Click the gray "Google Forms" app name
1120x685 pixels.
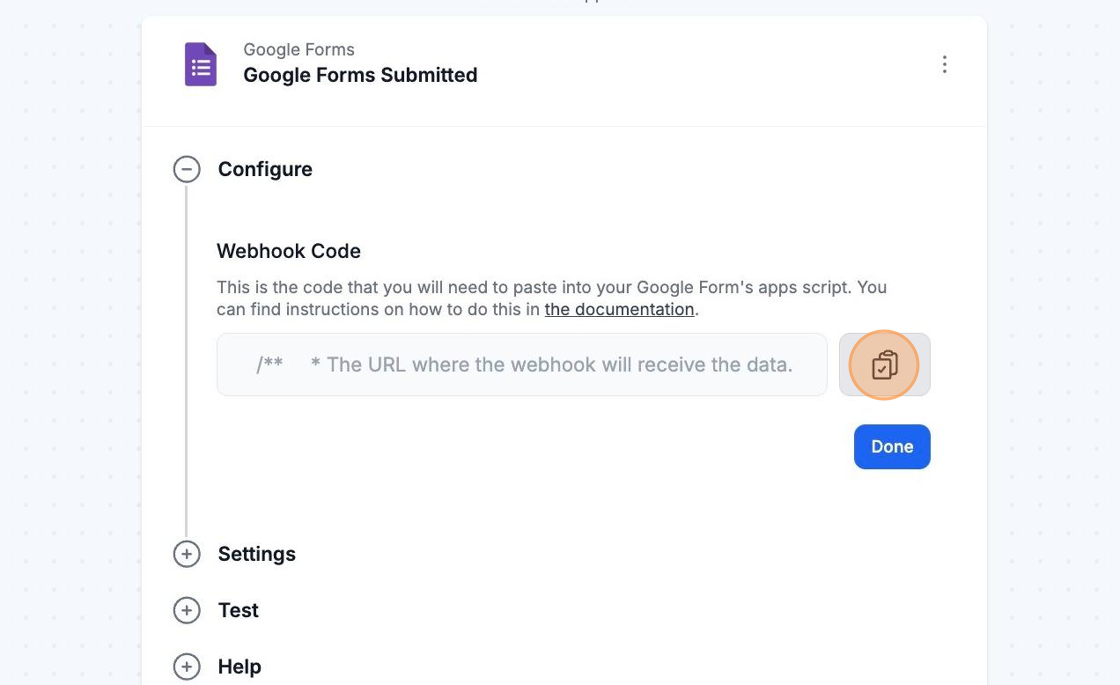(299, 49)
